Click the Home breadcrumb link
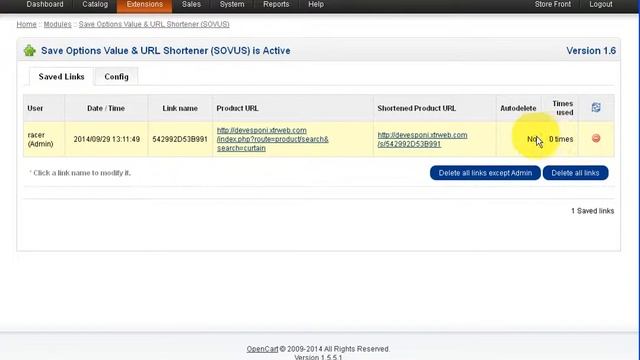This screenshot has width=640, height=360. 27,24
